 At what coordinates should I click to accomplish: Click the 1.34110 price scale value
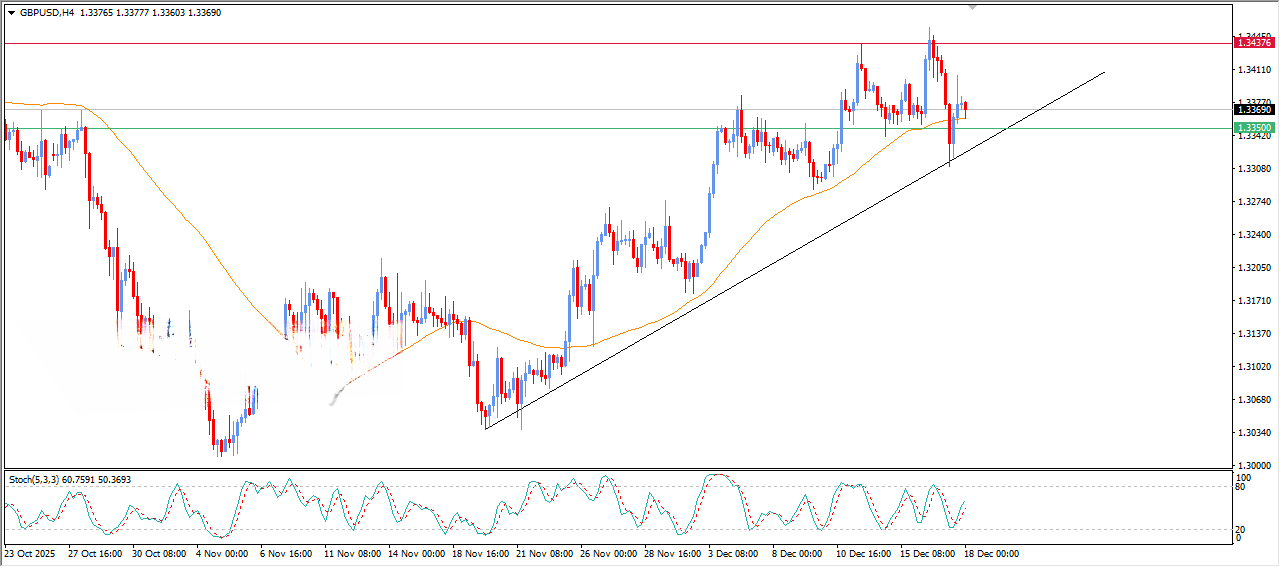tap(1254, 69)
